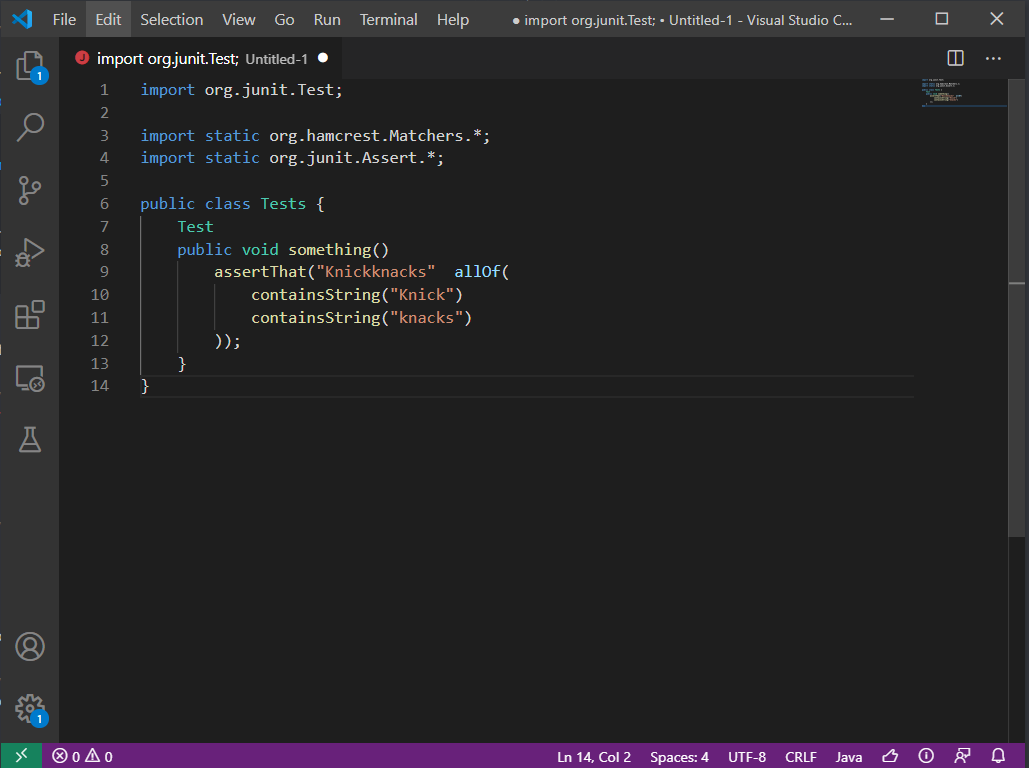The height and width of the screenshot is (768, 1029).
Task: Click the editor minimap
Action: click(963, 93)
